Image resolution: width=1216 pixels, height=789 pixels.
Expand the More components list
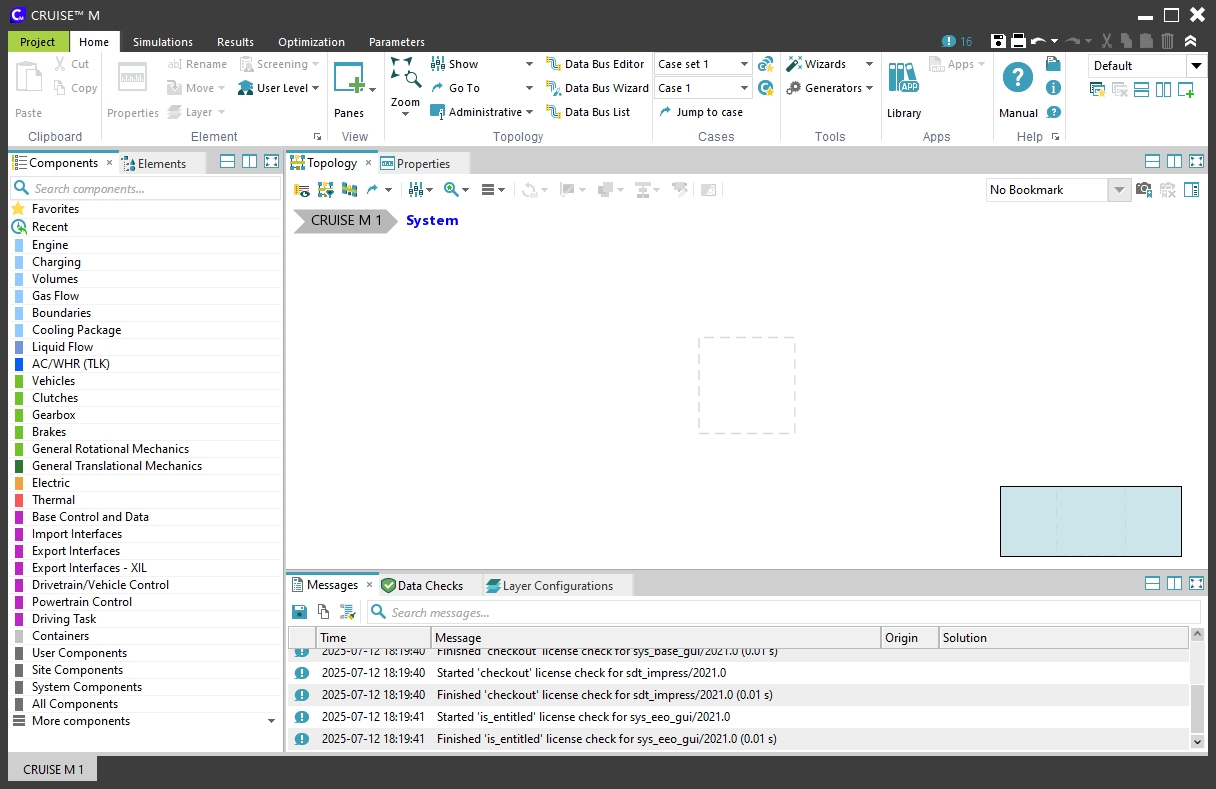pos(271,721)
